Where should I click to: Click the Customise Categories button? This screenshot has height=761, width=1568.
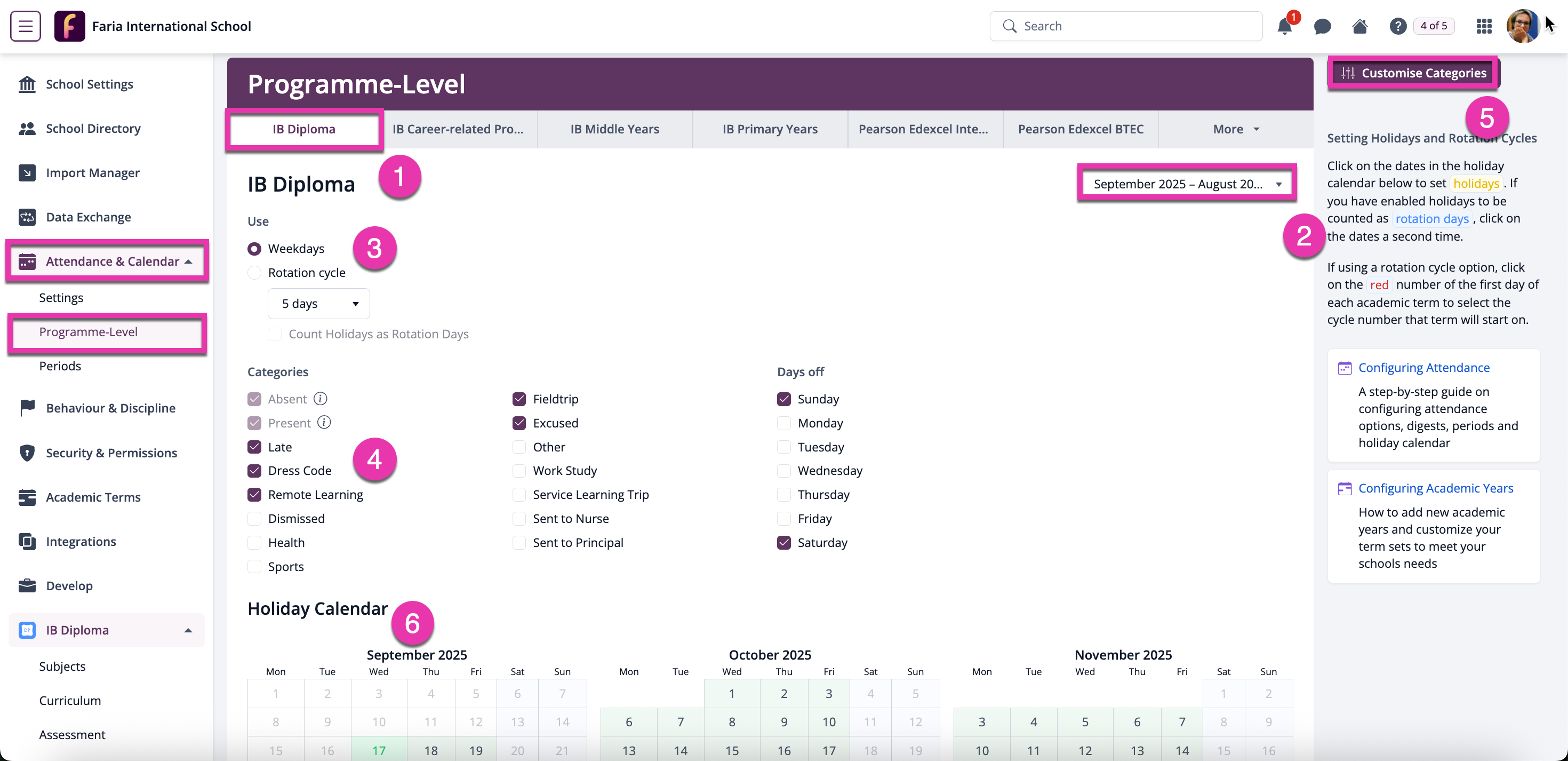click(1413, 73)
